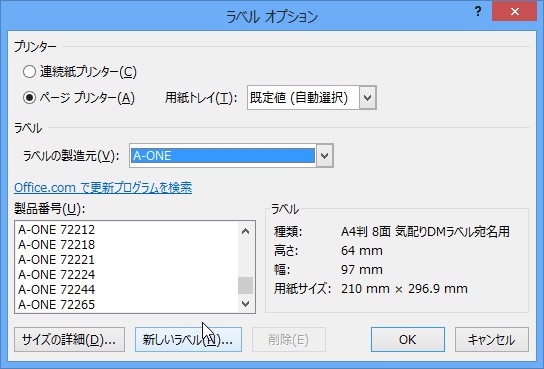544x369 pixels.
Task: Click paper size 210 mm × 296.9 mm
Action: coord(404,289)
